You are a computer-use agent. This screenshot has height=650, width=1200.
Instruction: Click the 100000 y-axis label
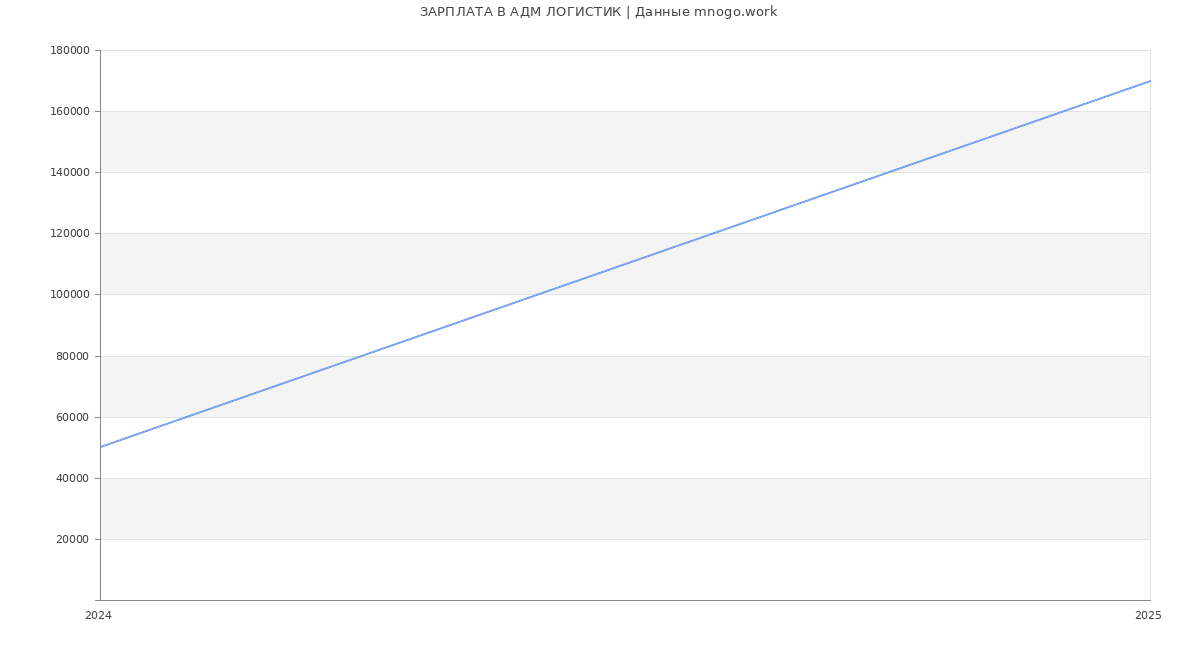[x=70, y=295]
